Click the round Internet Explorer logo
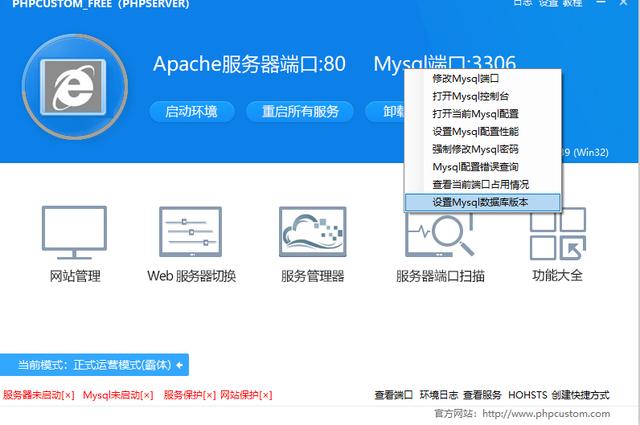Viewport: 640px width, 425px height. tap(75, 87)
